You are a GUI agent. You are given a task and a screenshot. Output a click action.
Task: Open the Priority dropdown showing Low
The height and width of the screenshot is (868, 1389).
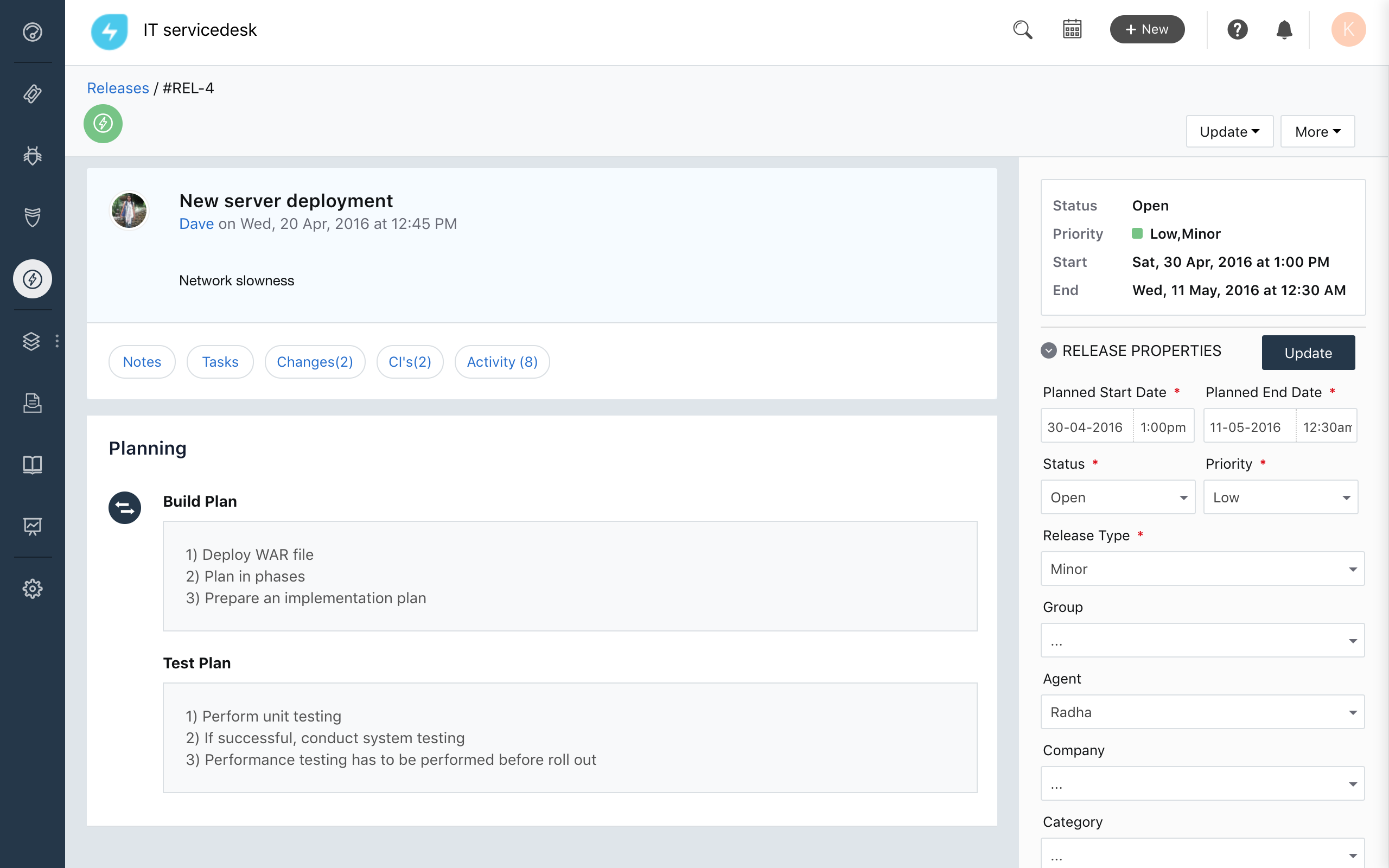(1280, 497)
